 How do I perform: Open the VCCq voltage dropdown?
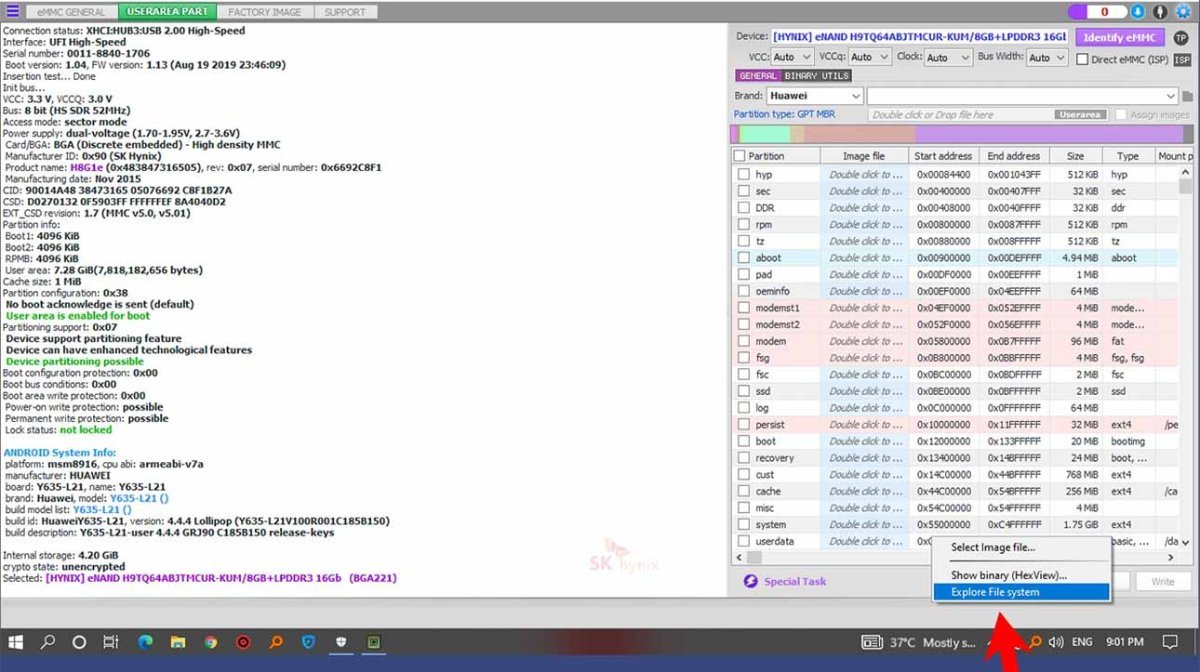pos(868,58)
